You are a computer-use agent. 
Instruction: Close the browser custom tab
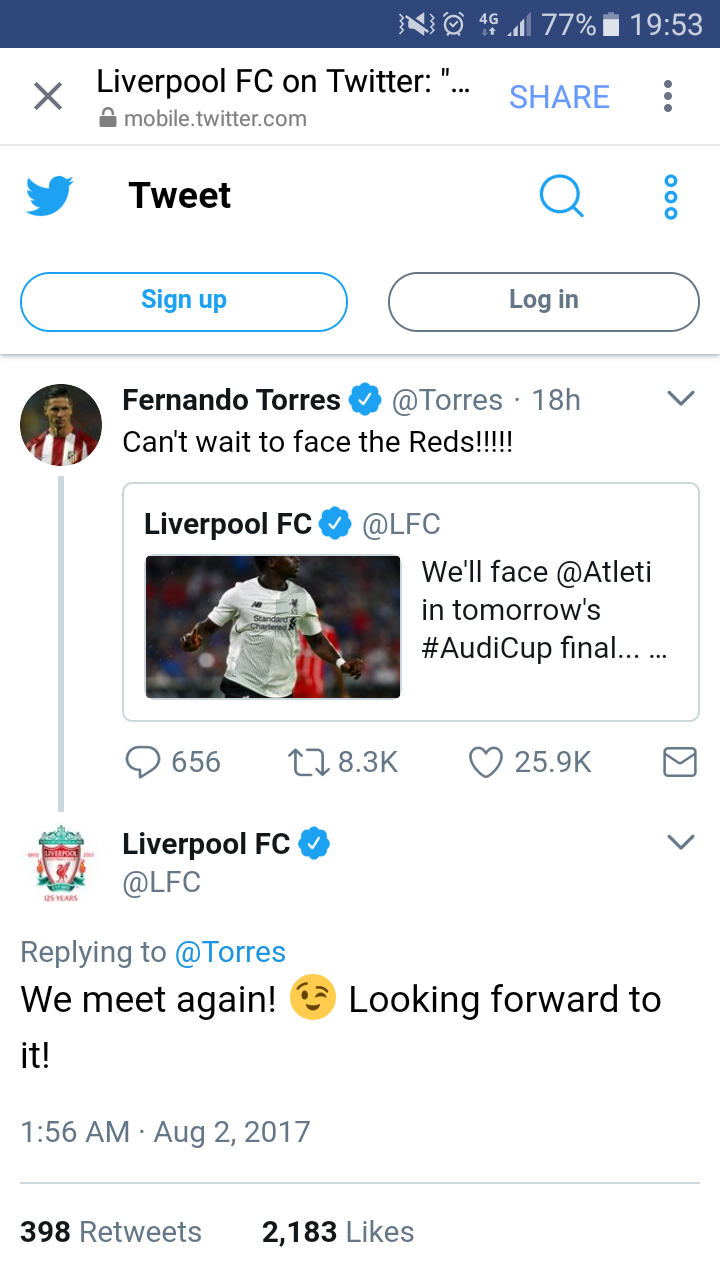48,97
